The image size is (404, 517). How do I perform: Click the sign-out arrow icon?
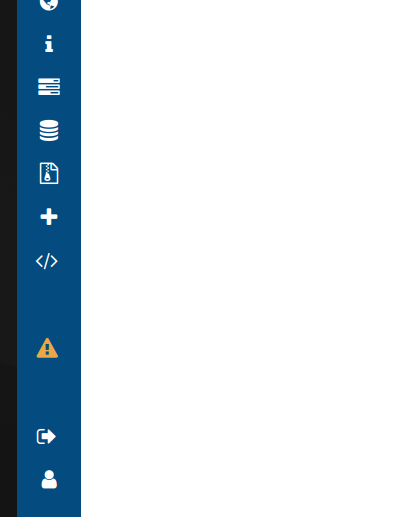[x=46, y=436]
